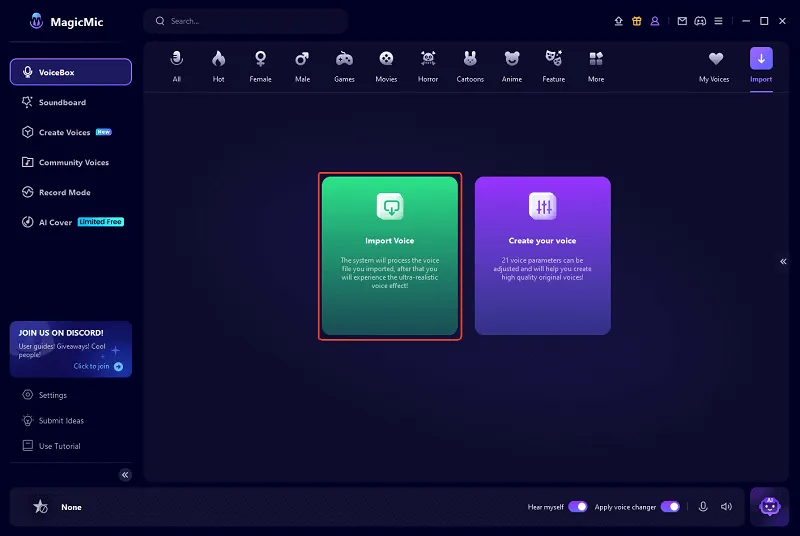Select the Horror skull category
This screenshot has width=800, height=536.
[x=428, y=66]
